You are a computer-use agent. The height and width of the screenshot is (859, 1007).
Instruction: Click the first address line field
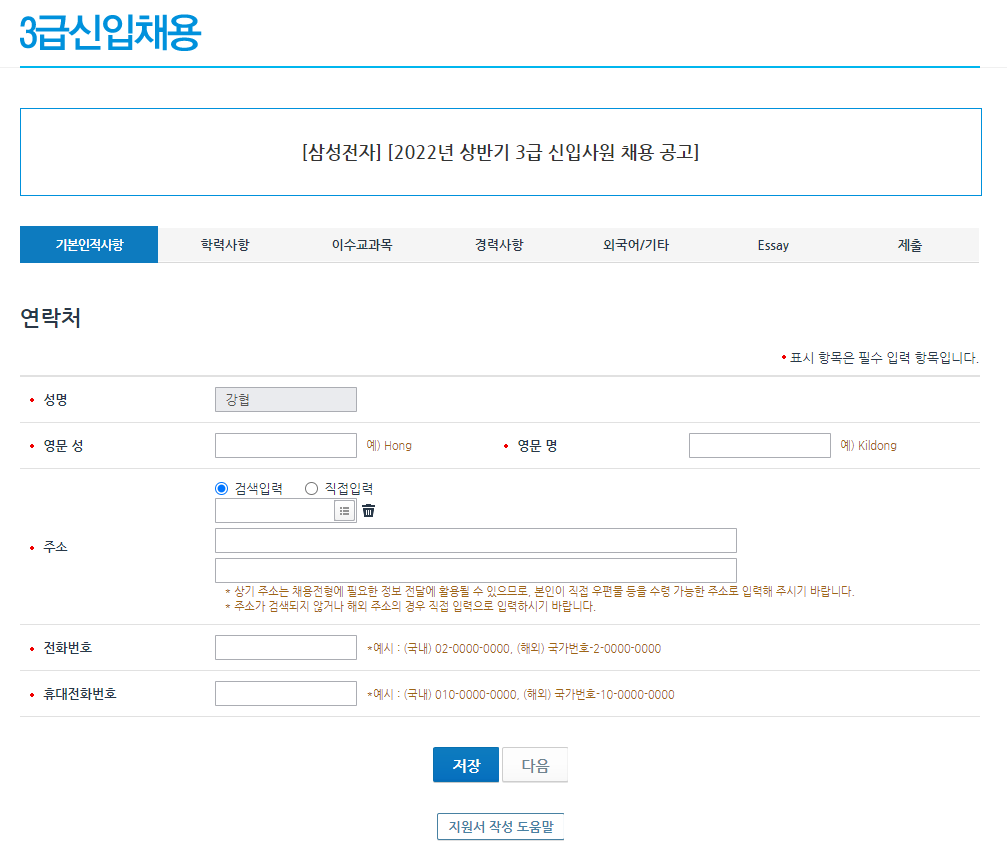click(x=476, y=541)
